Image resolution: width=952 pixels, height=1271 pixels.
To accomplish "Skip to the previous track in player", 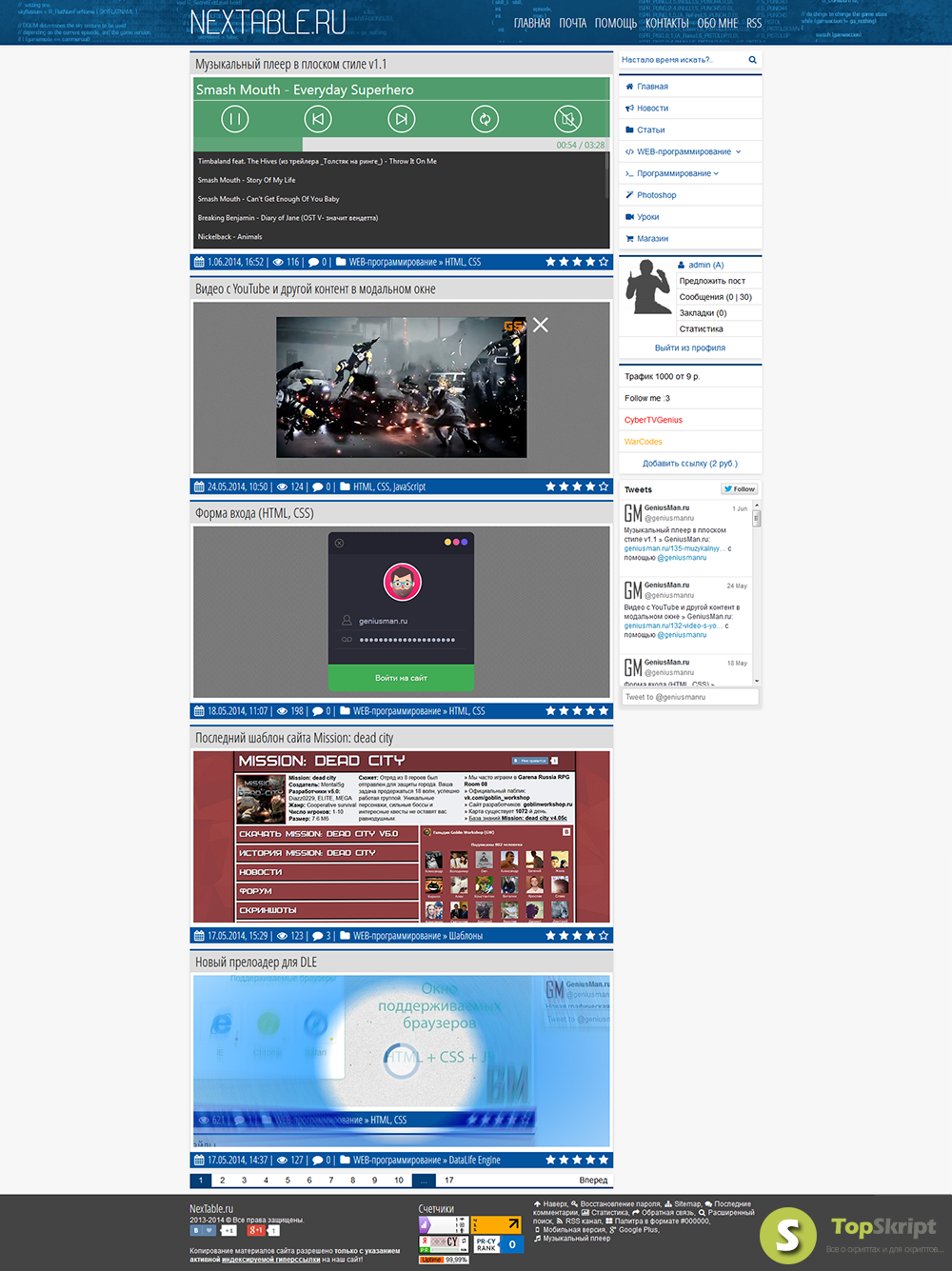I will click(x=318, y=119).
